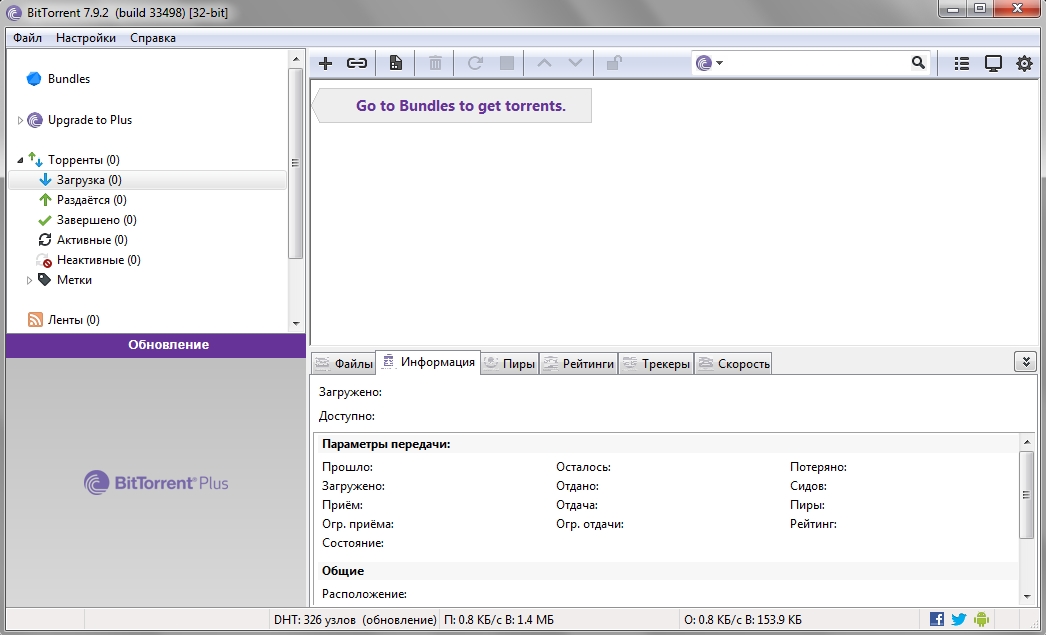Switch to the Файлы tab

(344, 364)
